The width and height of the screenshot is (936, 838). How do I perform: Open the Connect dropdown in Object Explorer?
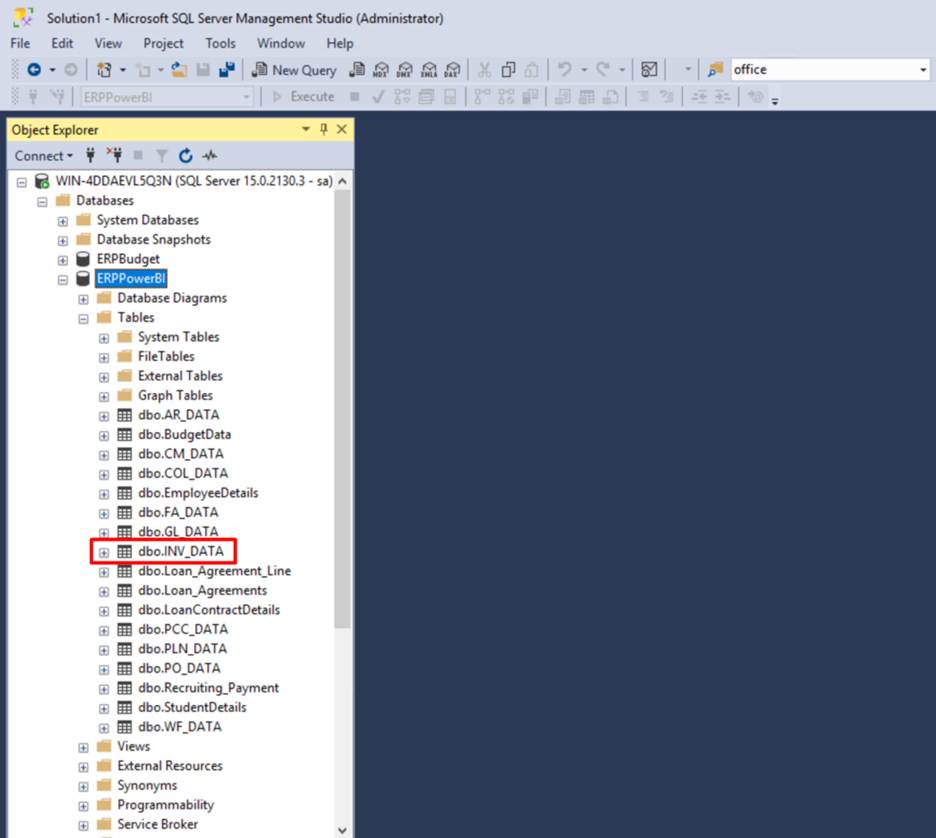[x=44, y=156]
